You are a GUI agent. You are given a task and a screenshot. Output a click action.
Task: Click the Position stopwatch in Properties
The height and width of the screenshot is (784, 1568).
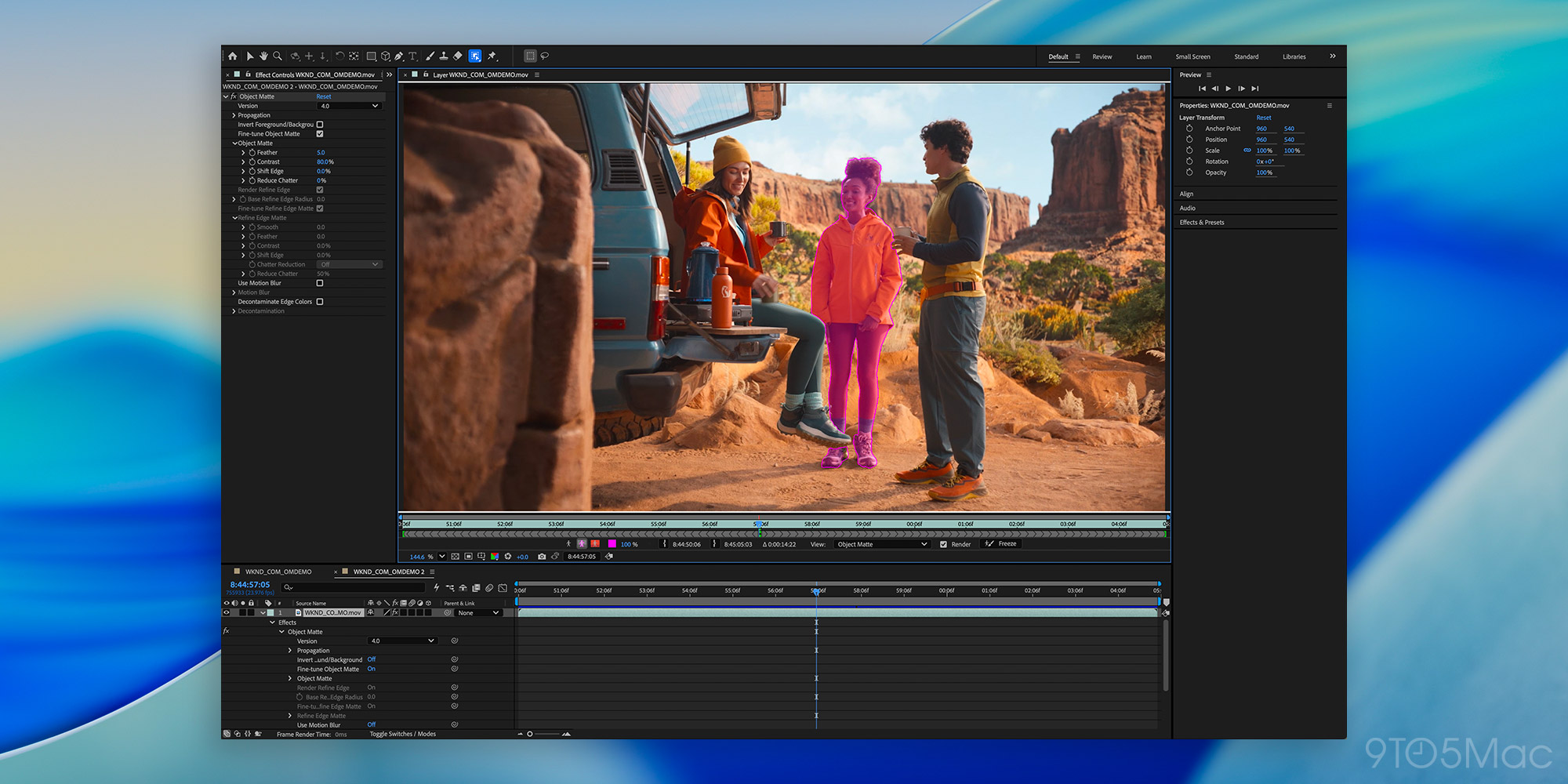1189,140
